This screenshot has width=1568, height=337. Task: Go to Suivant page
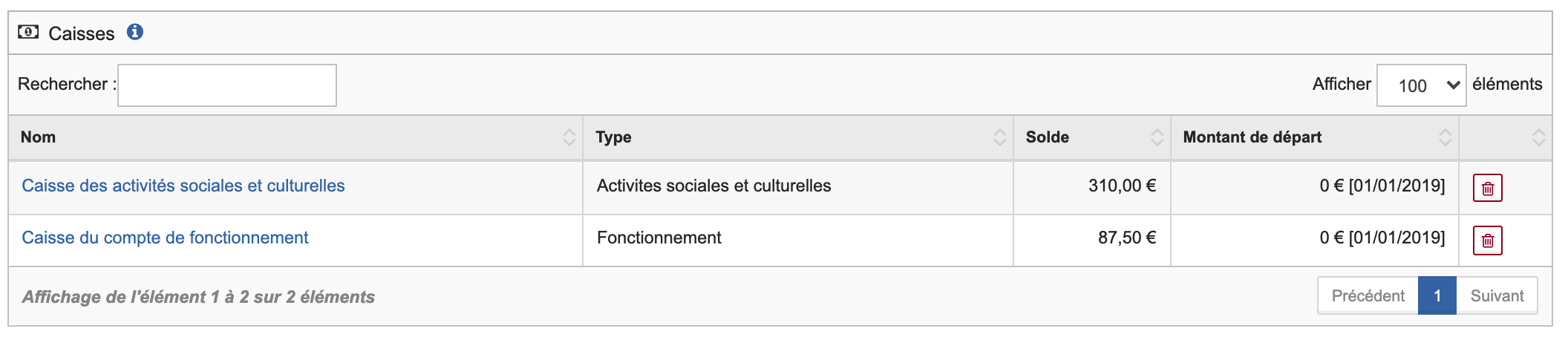1497,295
